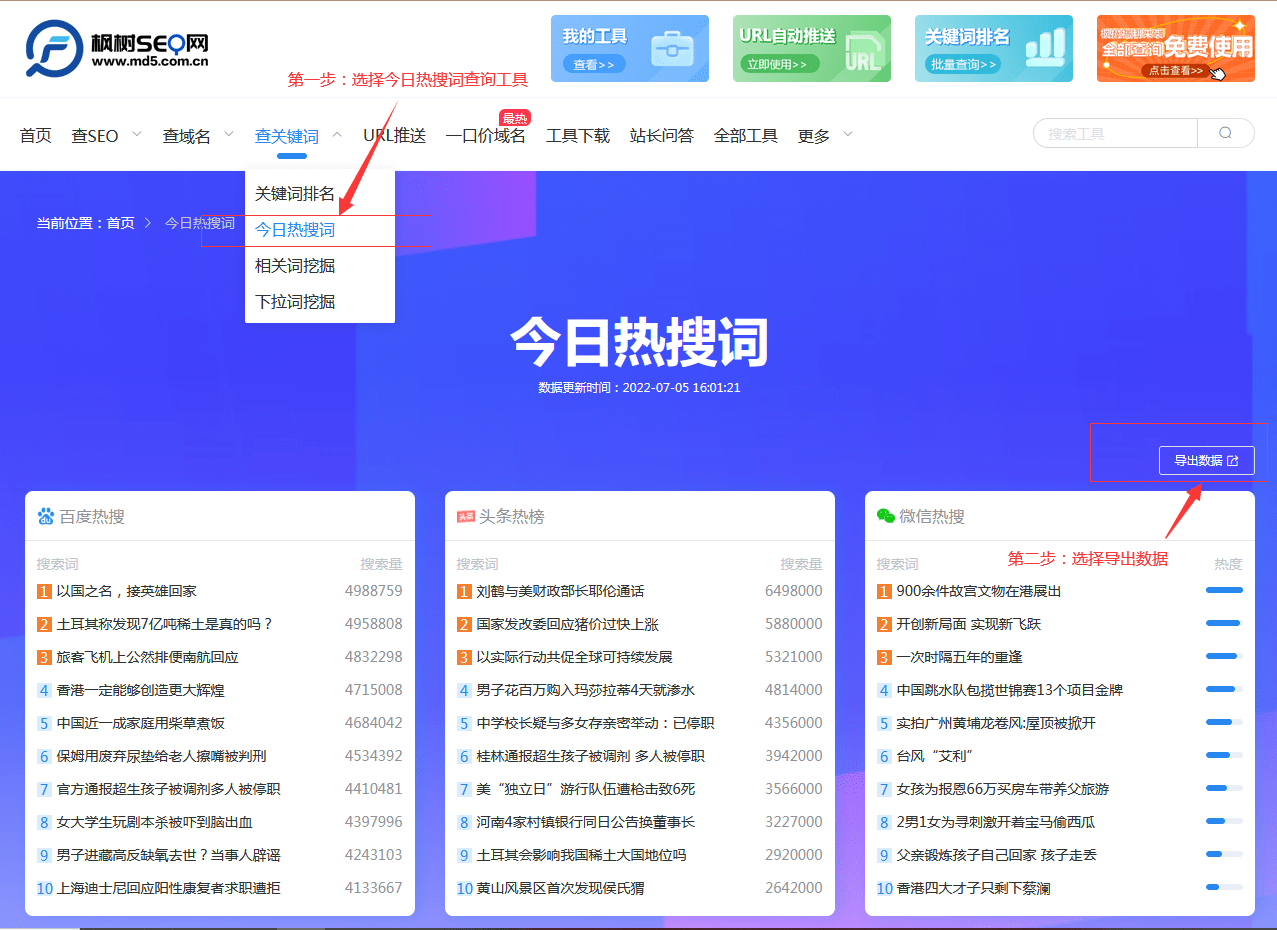
Task: Click the red 头条 icon beside 头条热榜
Action: click(465, 517)
